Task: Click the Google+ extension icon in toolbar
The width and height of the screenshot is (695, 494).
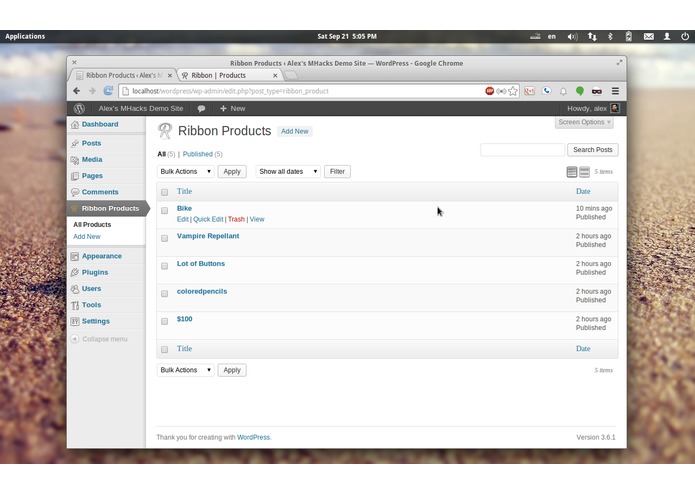Action: pos(529,91)
